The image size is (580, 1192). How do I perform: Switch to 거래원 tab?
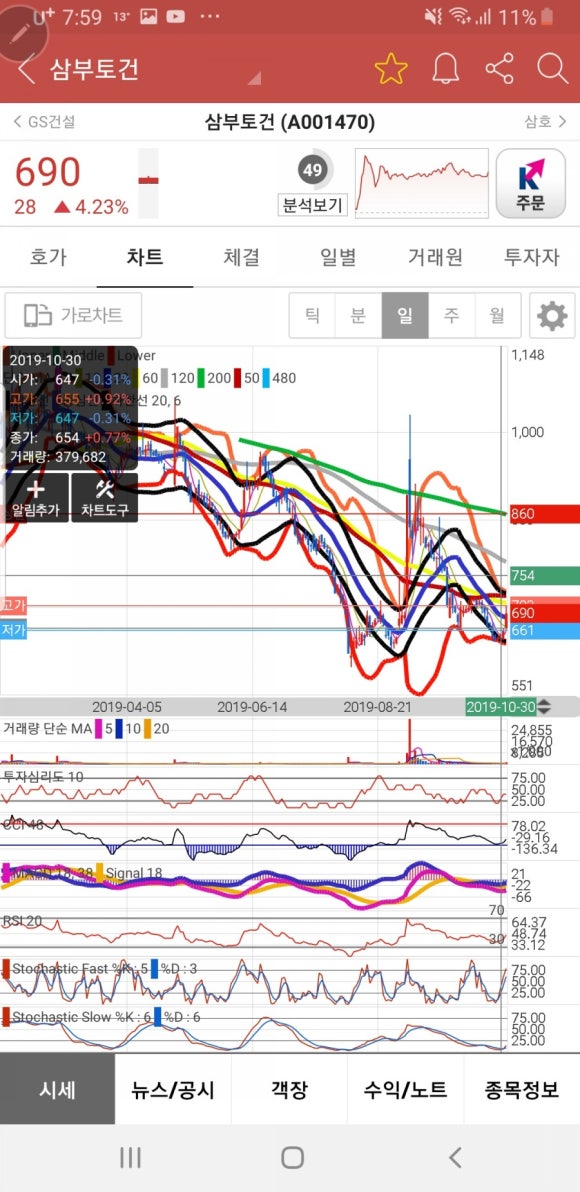pos(435,257)
